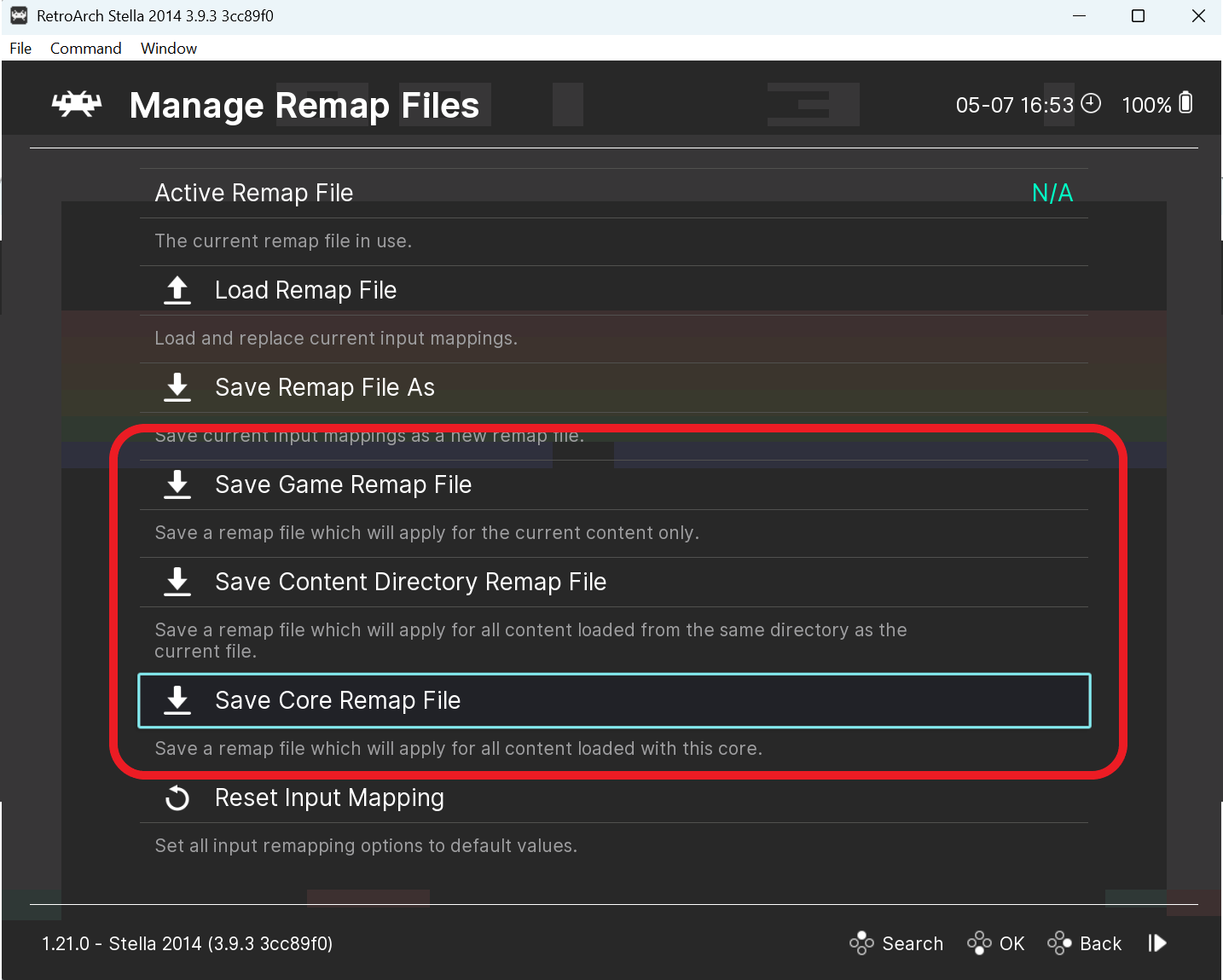Click the 100% battery percentage text
This screenshot has height=980, width=1223.
click(x=1146, y=105)
